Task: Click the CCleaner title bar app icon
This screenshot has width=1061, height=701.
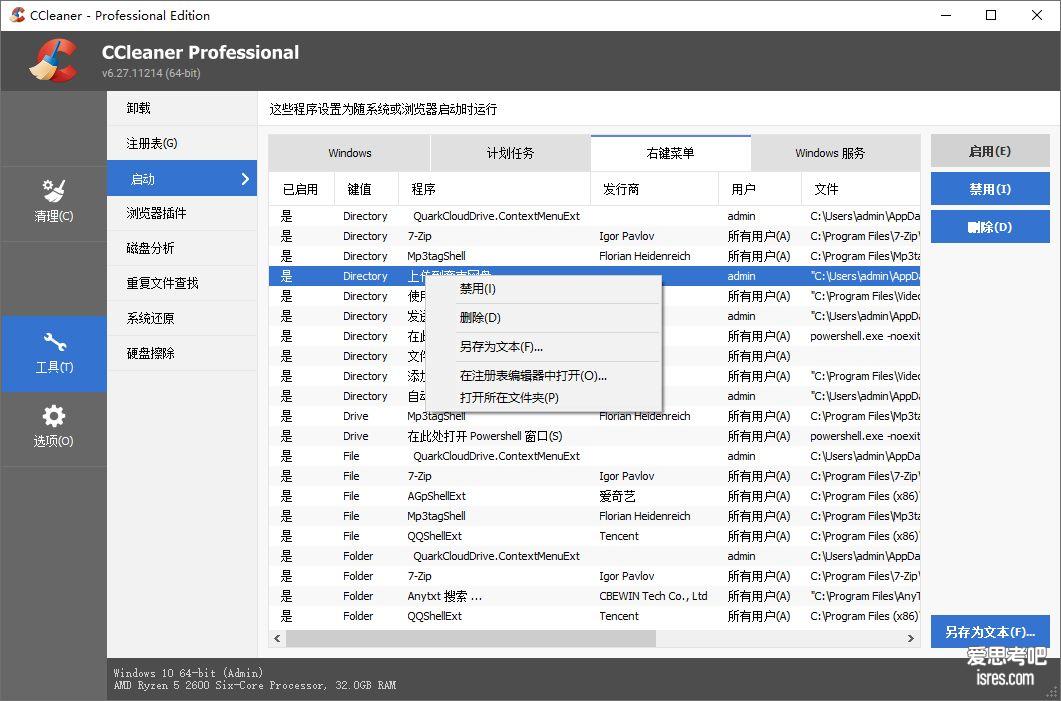Action: [x=17, y=15]
